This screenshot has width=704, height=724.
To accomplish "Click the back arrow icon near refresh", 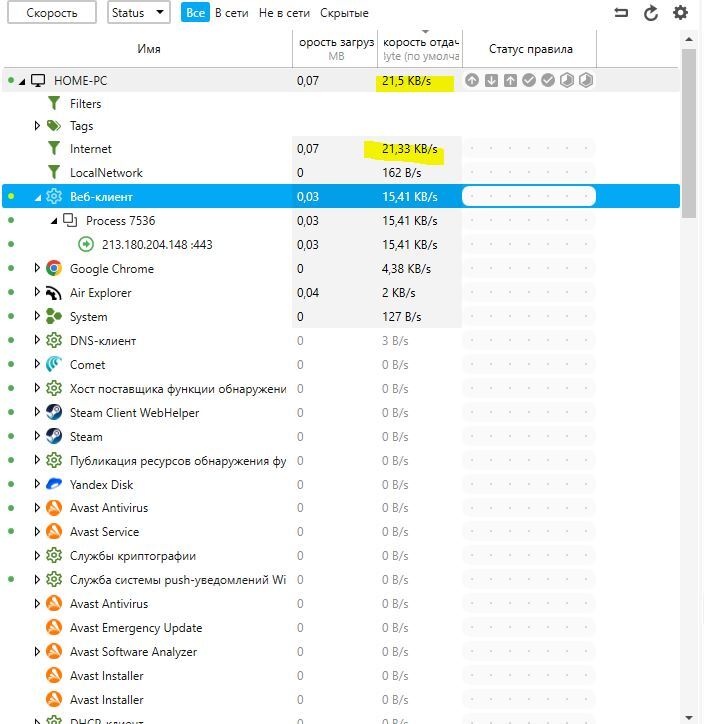I will pyautogui.click(x=621, y=13).
